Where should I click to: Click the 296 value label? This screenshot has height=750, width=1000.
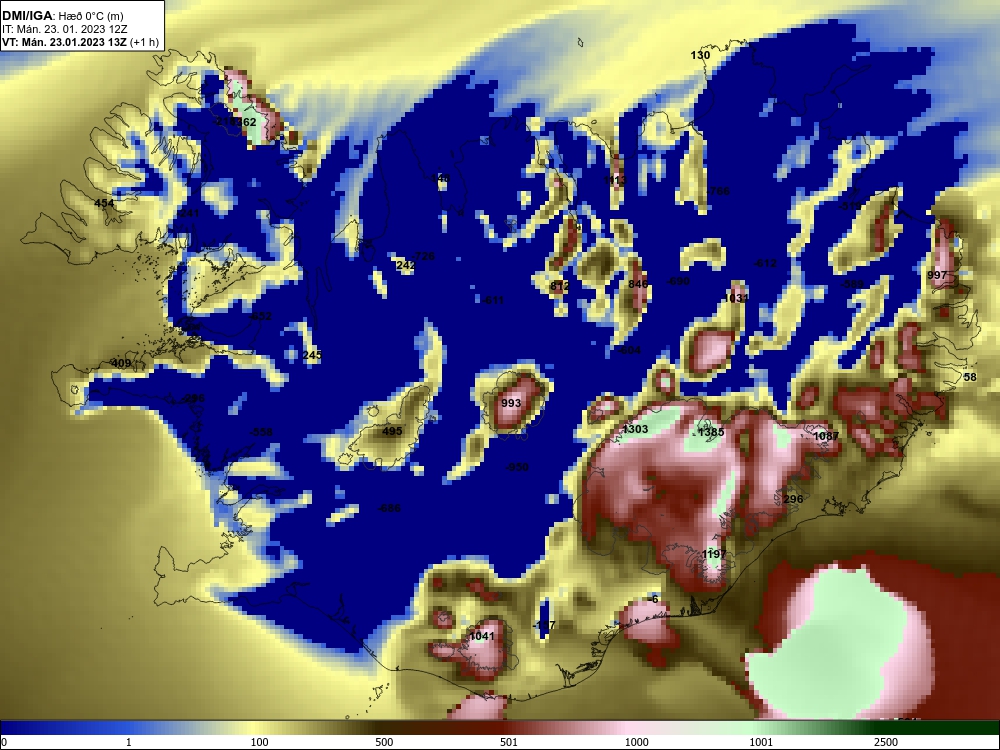coord(793,499)
